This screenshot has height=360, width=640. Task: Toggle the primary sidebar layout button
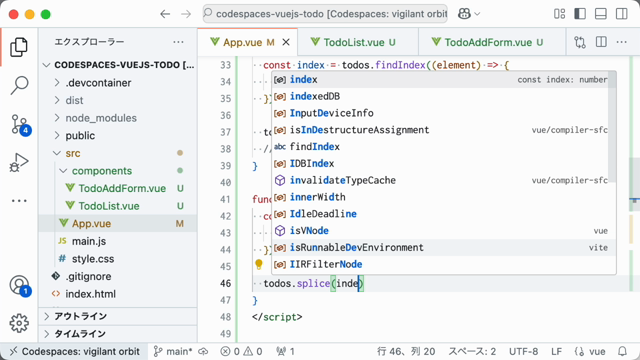(x=580, y=14)
